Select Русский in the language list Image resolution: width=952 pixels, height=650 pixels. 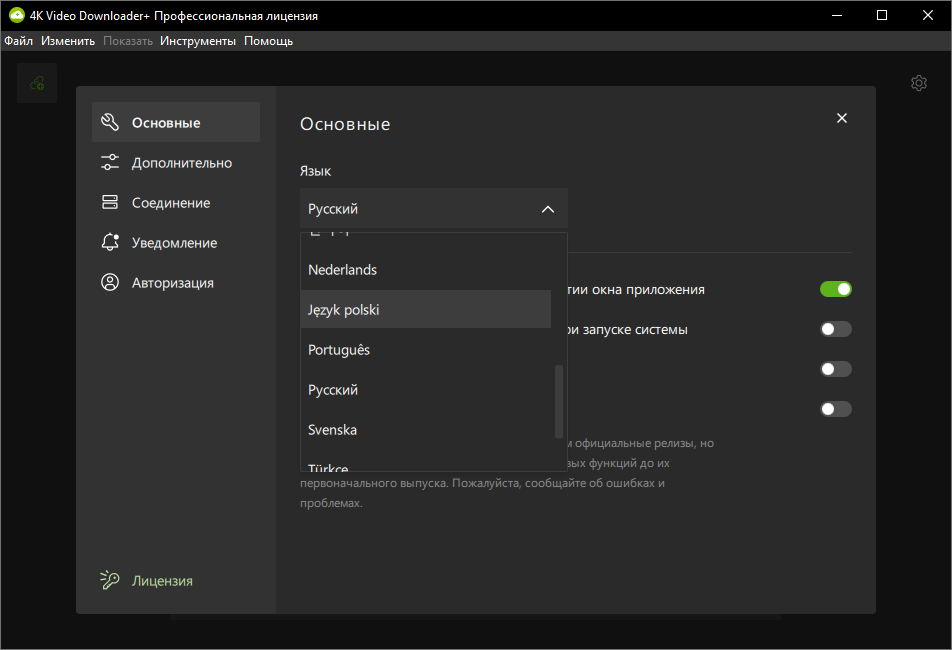tap(426, 390)
